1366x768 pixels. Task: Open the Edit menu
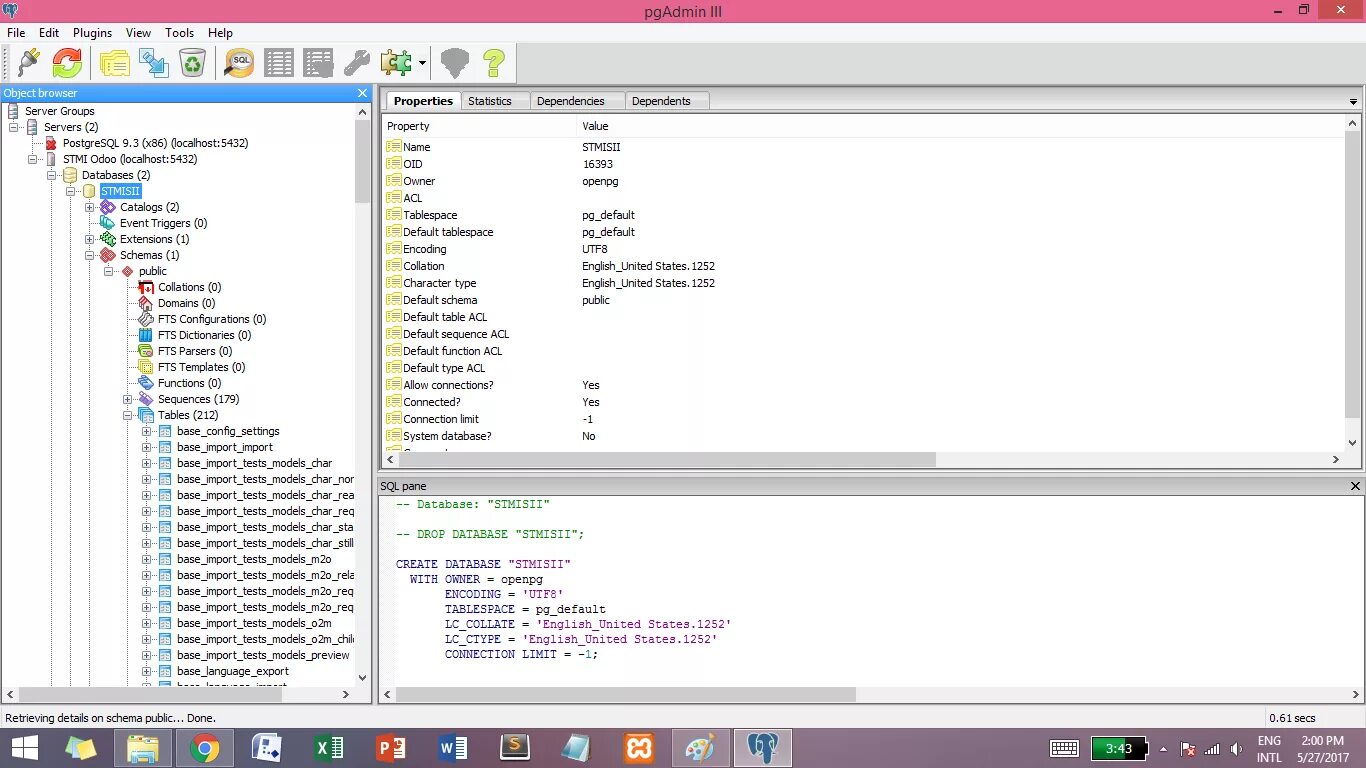(49, 33)
